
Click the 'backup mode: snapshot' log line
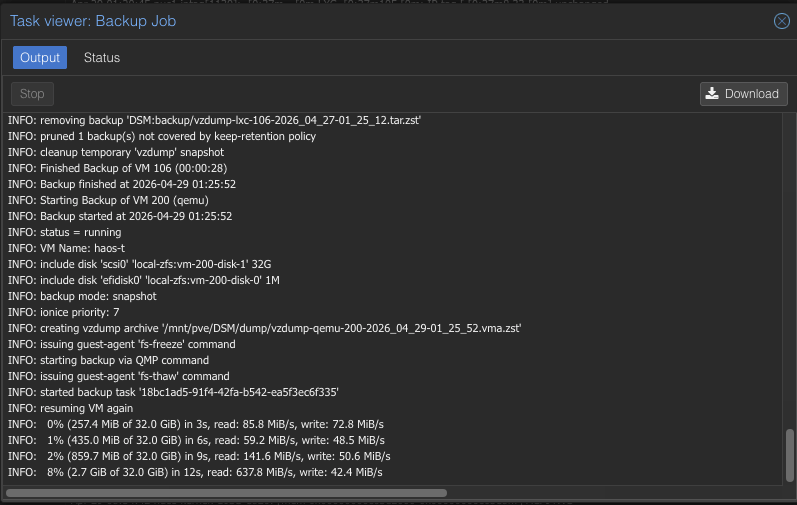pos(82,296)
